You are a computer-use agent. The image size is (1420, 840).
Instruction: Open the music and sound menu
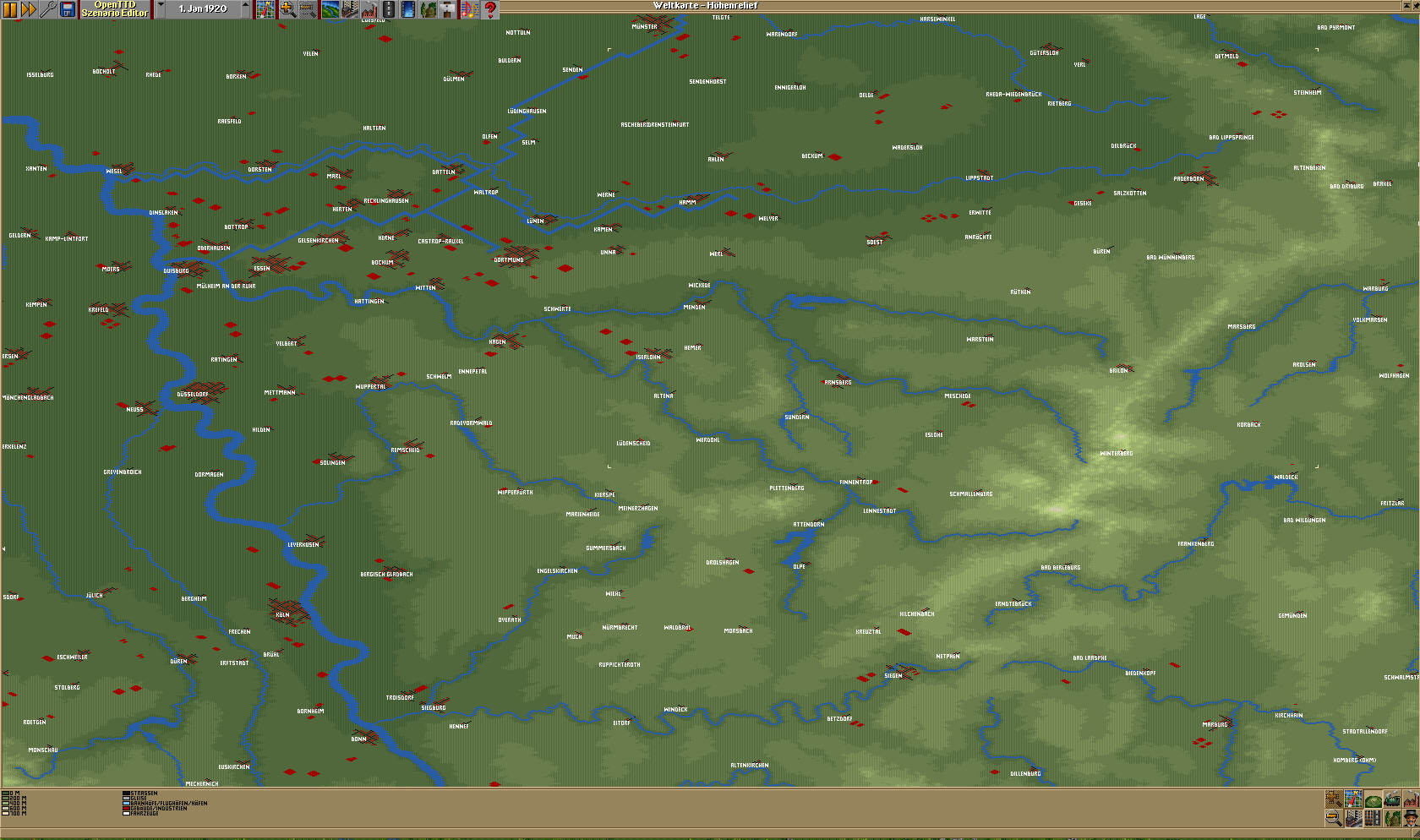pos(469,9)
